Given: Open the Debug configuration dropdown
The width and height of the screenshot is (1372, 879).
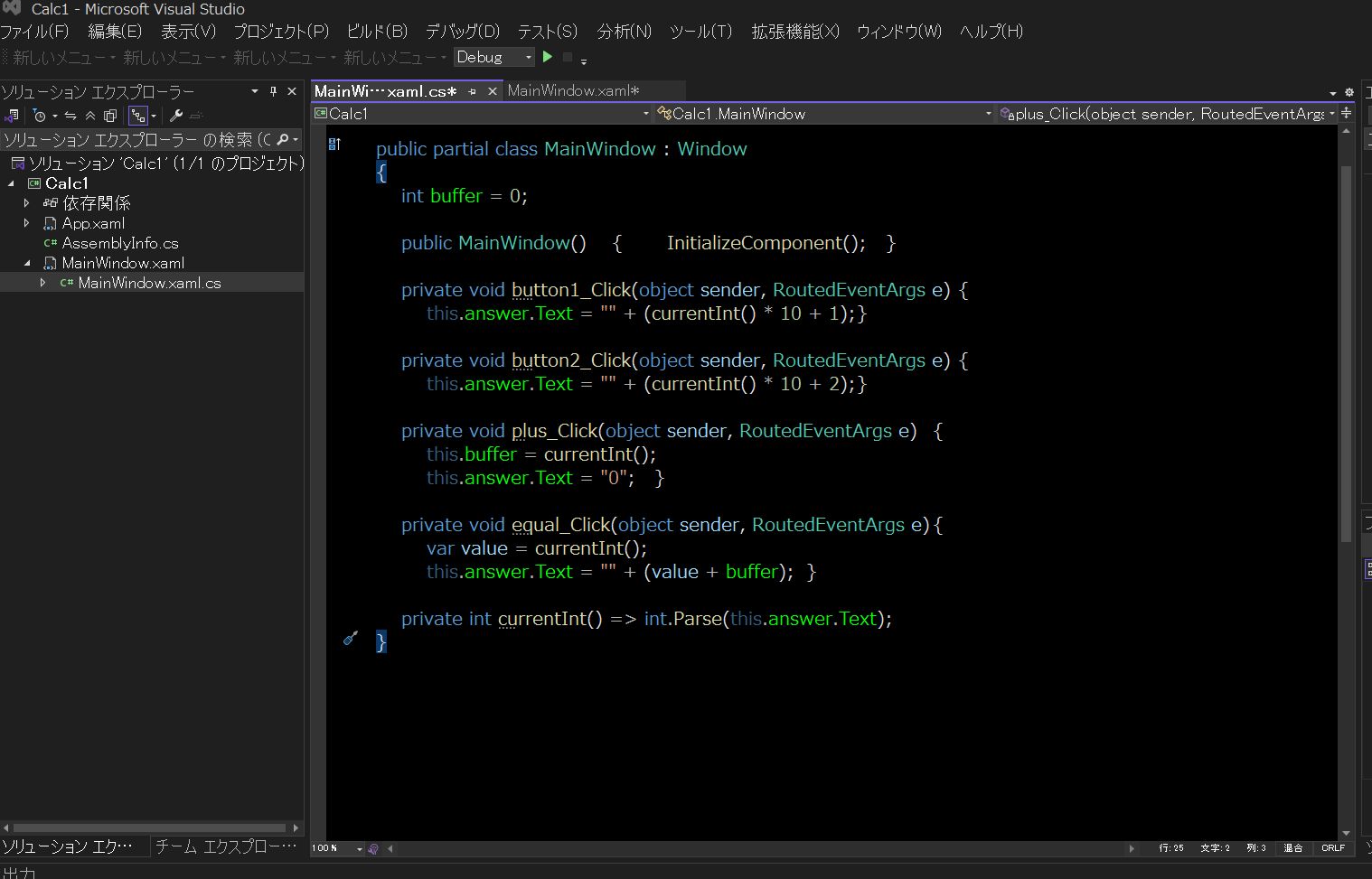Looking at the screenshot, I should point(493,57).
